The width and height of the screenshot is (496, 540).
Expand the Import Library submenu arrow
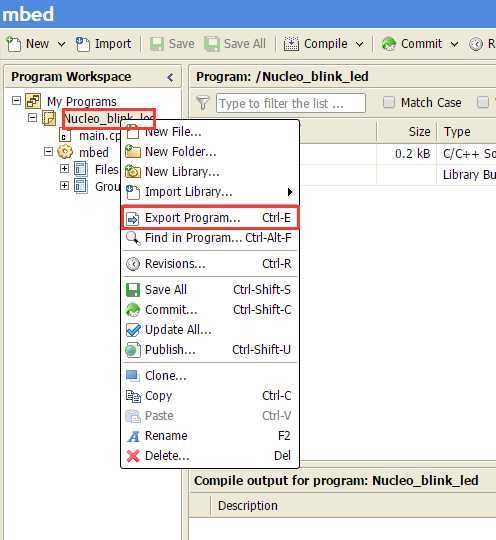(x=290, y=192)
